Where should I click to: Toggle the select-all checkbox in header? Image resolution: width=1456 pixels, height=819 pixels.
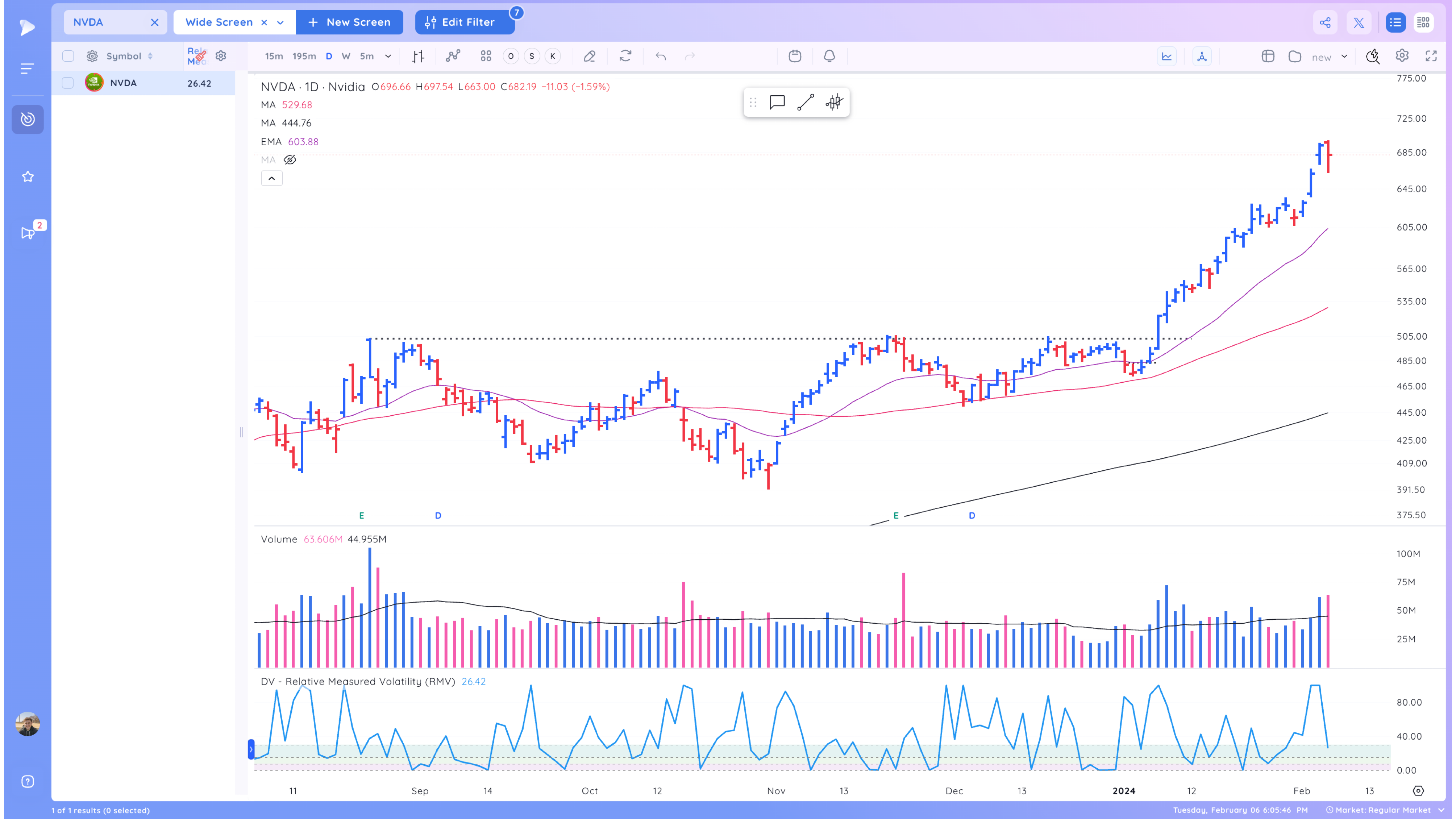(68, 56)
